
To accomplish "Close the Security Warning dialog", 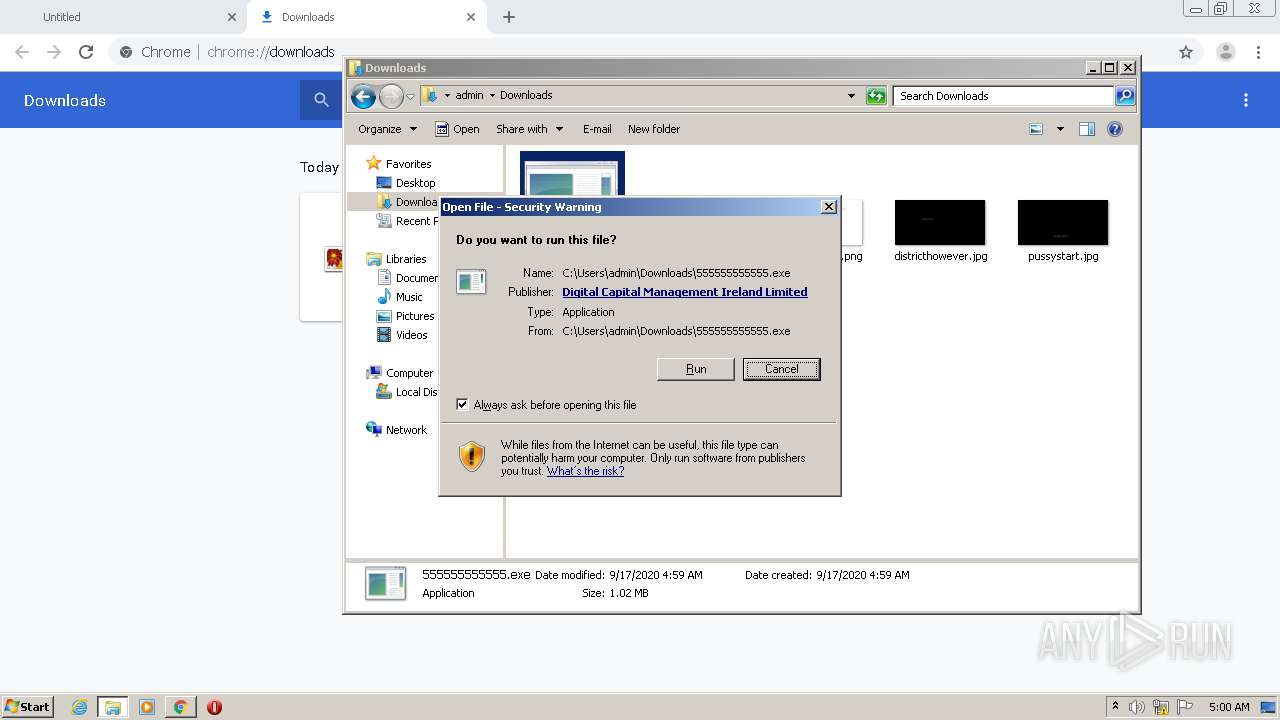I will [x=828, y=207].
